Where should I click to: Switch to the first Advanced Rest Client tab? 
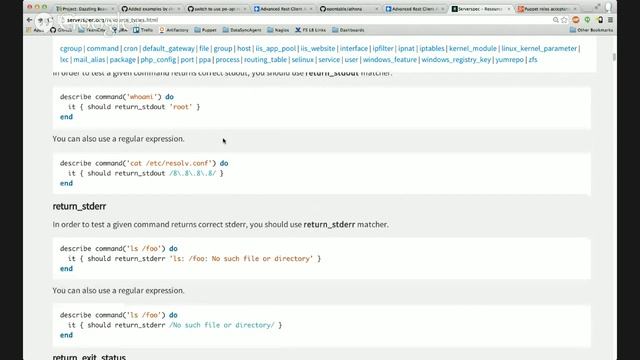click(x=283, y=9)
